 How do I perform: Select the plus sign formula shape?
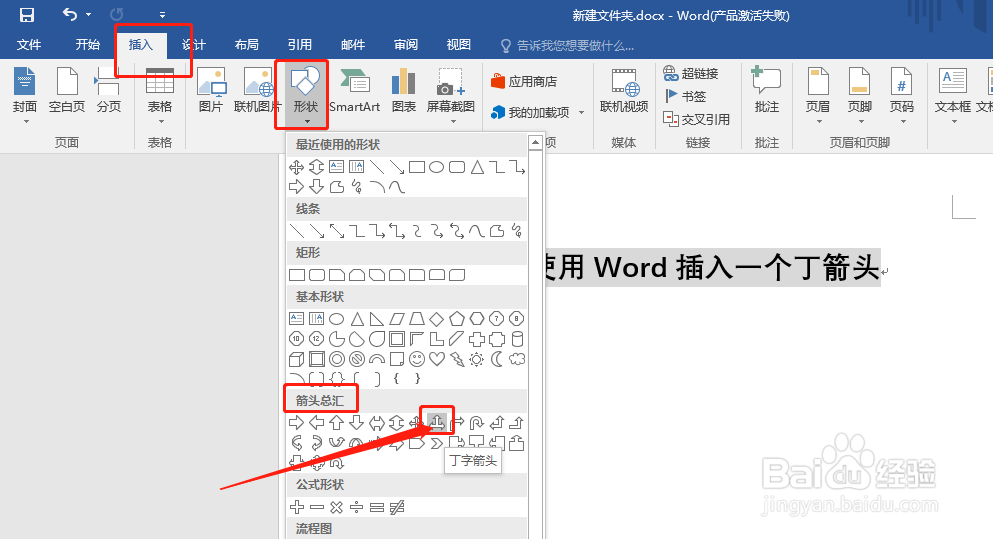click(x=296, y=507)
